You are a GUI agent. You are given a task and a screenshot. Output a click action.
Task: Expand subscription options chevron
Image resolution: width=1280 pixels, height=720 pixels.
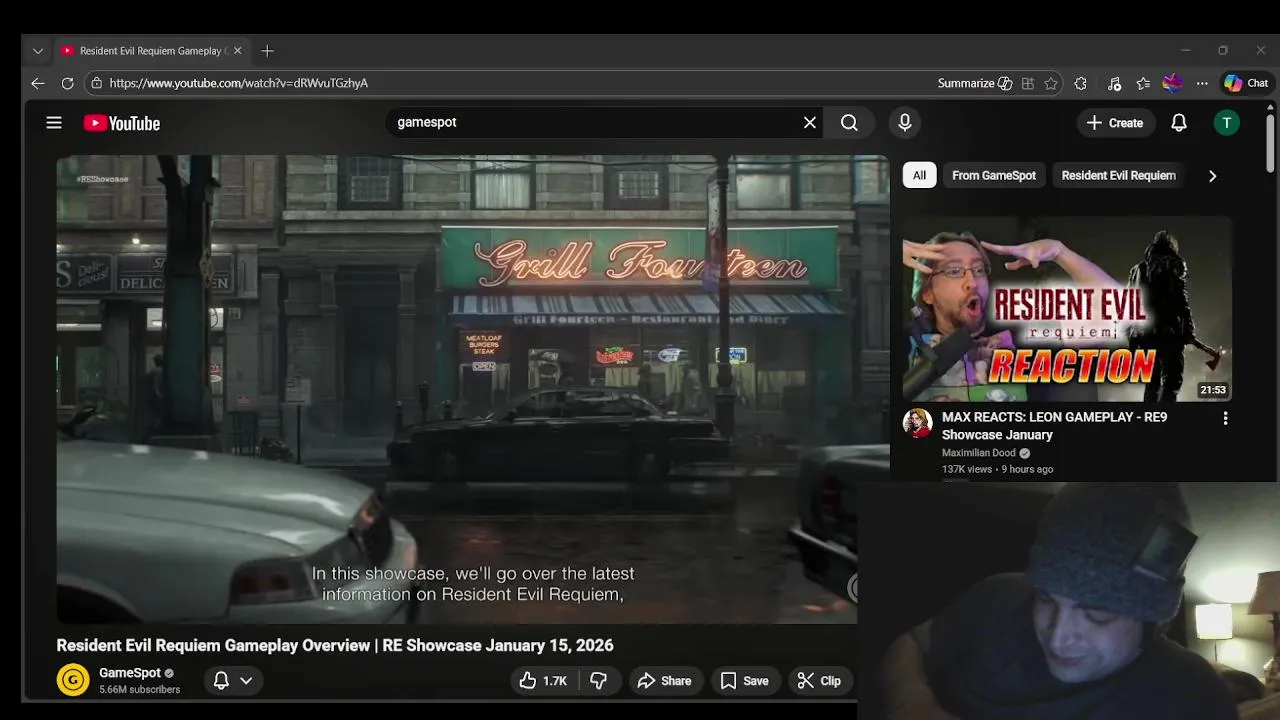pyautogui.click(x=246, y=680)
